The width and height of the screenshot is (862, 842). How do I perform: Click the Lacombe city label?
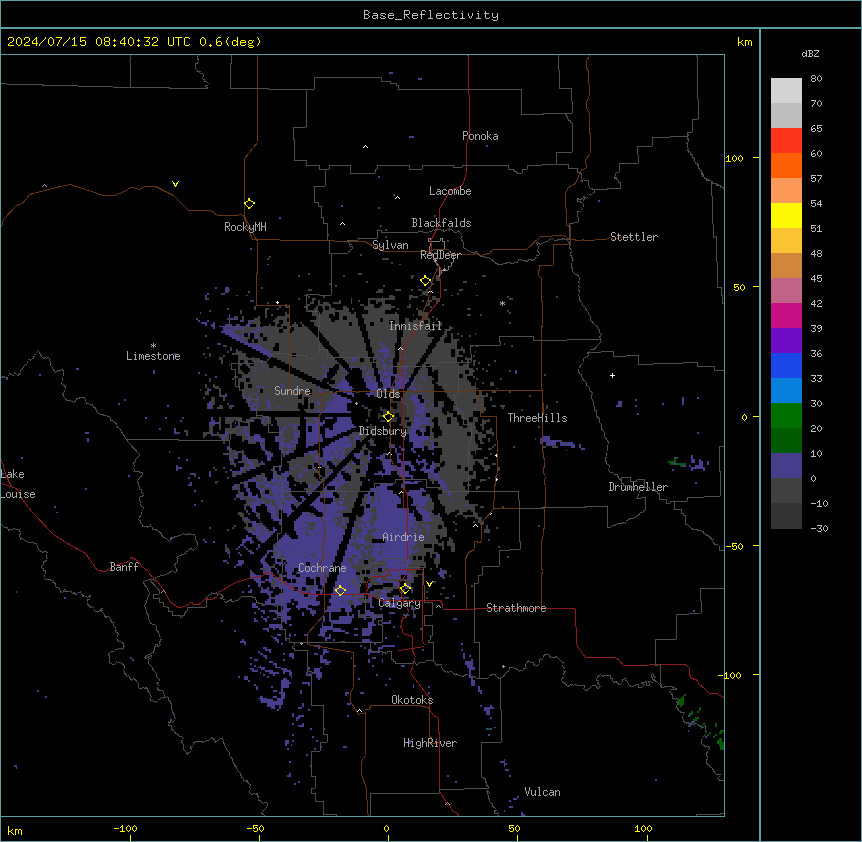(450, 191)
